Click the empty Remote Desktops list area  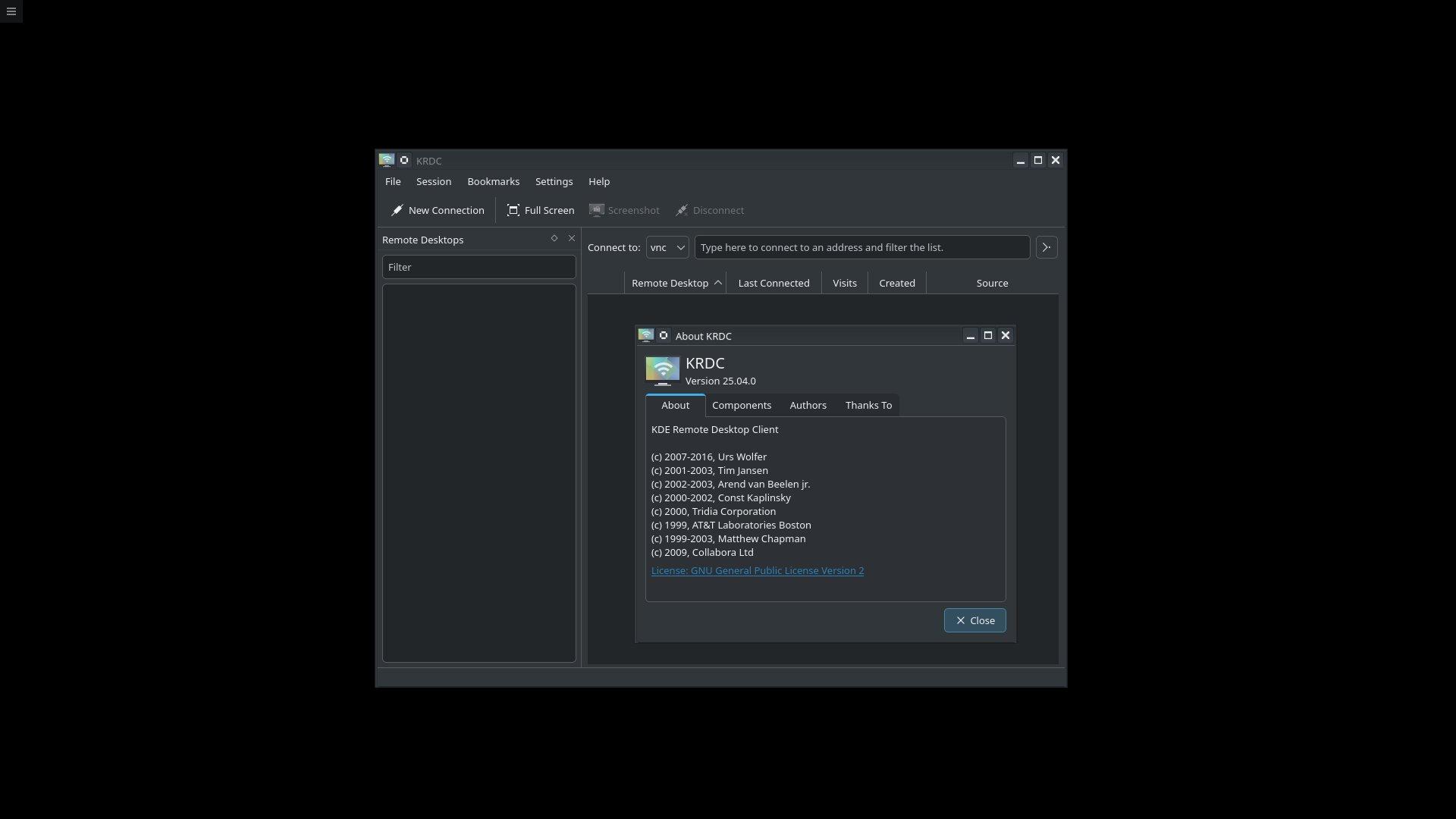pos(479,473)
